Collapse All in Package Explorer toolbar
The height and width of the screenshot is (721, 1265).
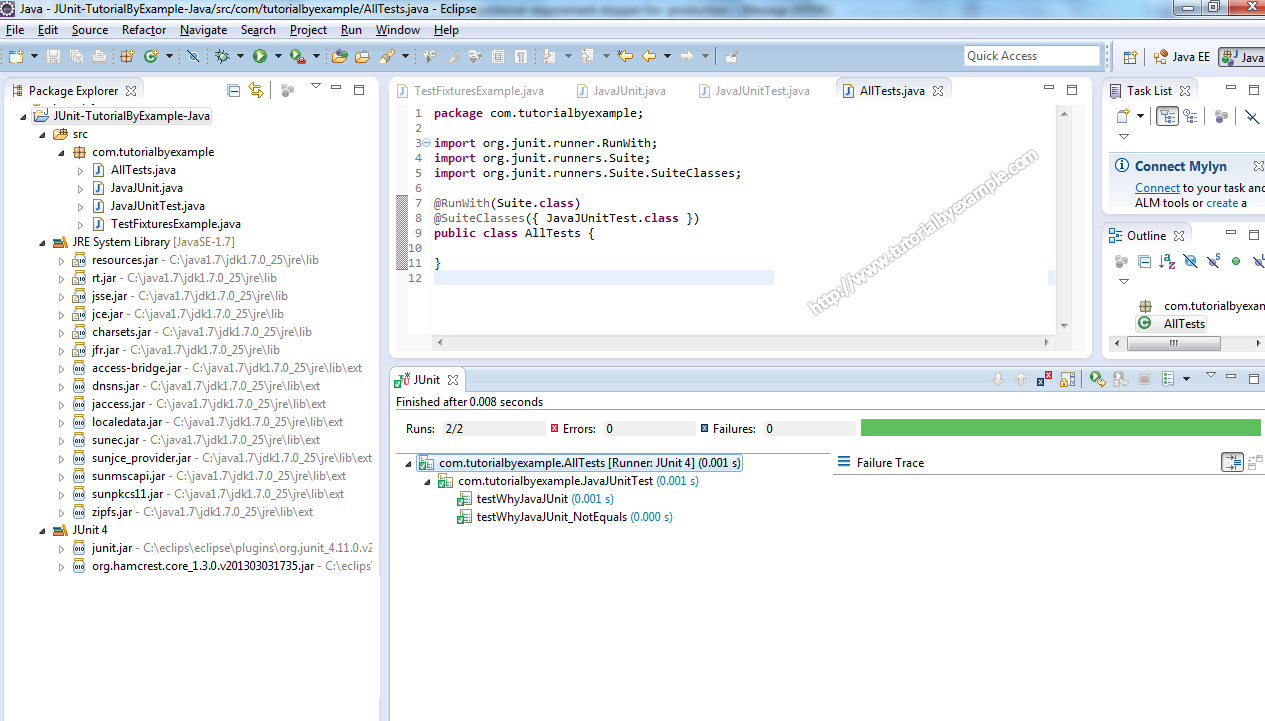pos(234,90)
